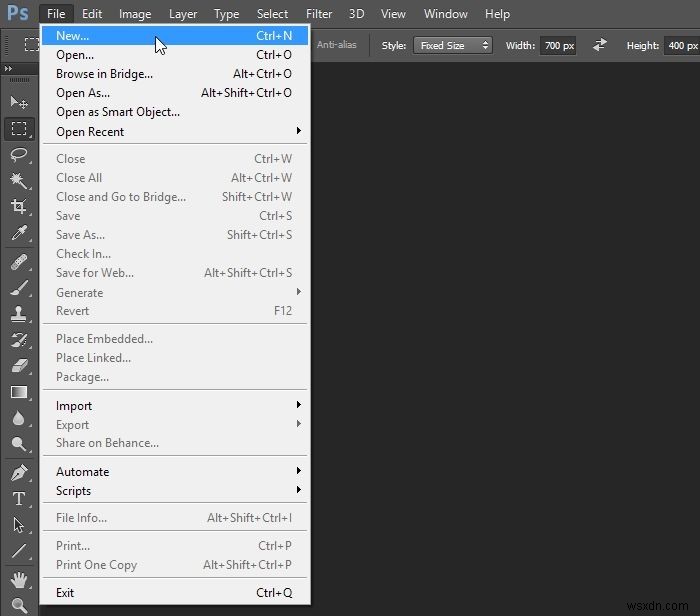Open the marquee tool preset picker
Viewport: 700px width, 616px height.
click(x=31, y=45)
